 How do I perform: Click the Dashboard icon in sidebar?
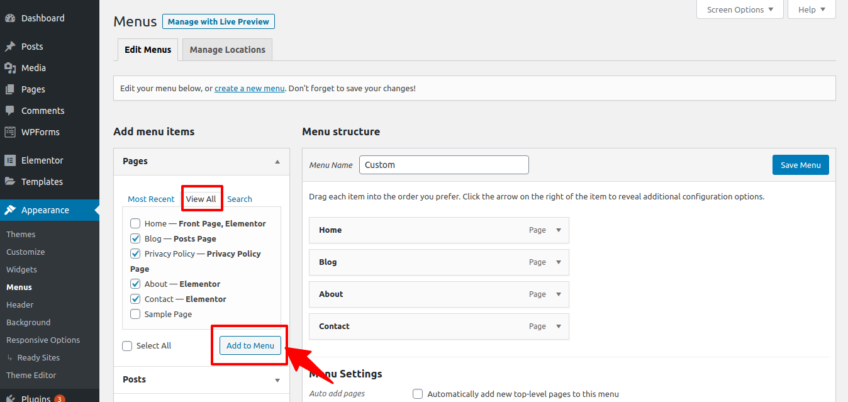(x=10, y=18)
